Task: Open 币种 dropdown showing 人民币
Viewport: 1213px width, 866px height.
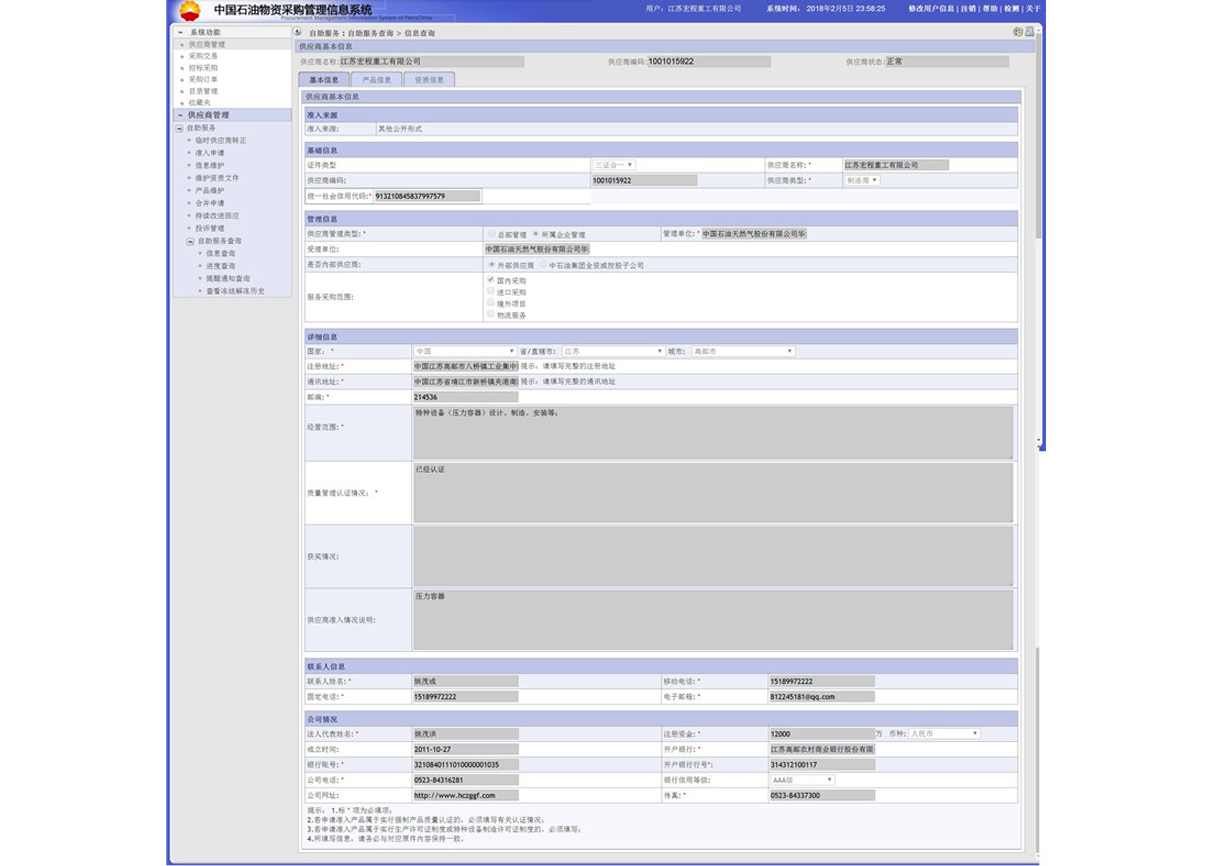Action: click(943, 733)
